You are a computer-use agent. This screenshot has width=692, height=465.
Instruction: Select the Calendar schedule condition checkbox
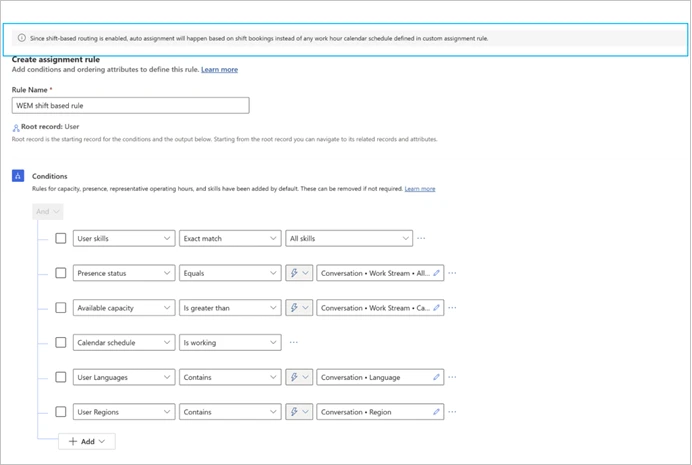coord(61,342)
